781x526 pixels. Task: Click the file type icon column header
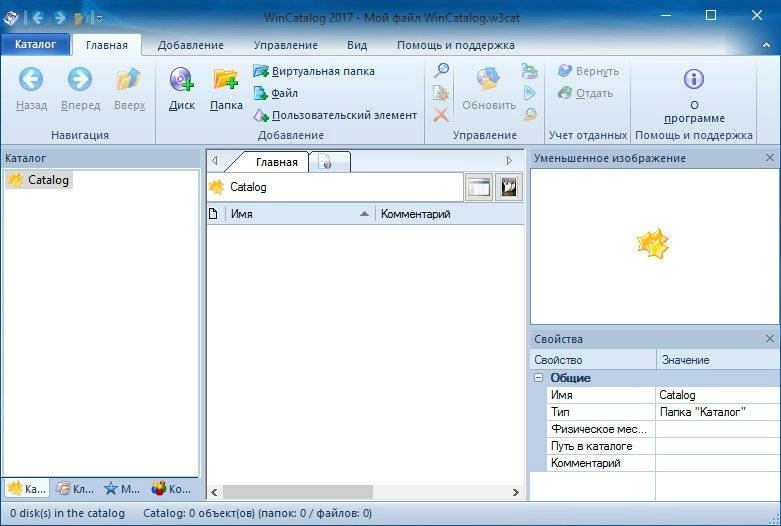pos(214,214)
